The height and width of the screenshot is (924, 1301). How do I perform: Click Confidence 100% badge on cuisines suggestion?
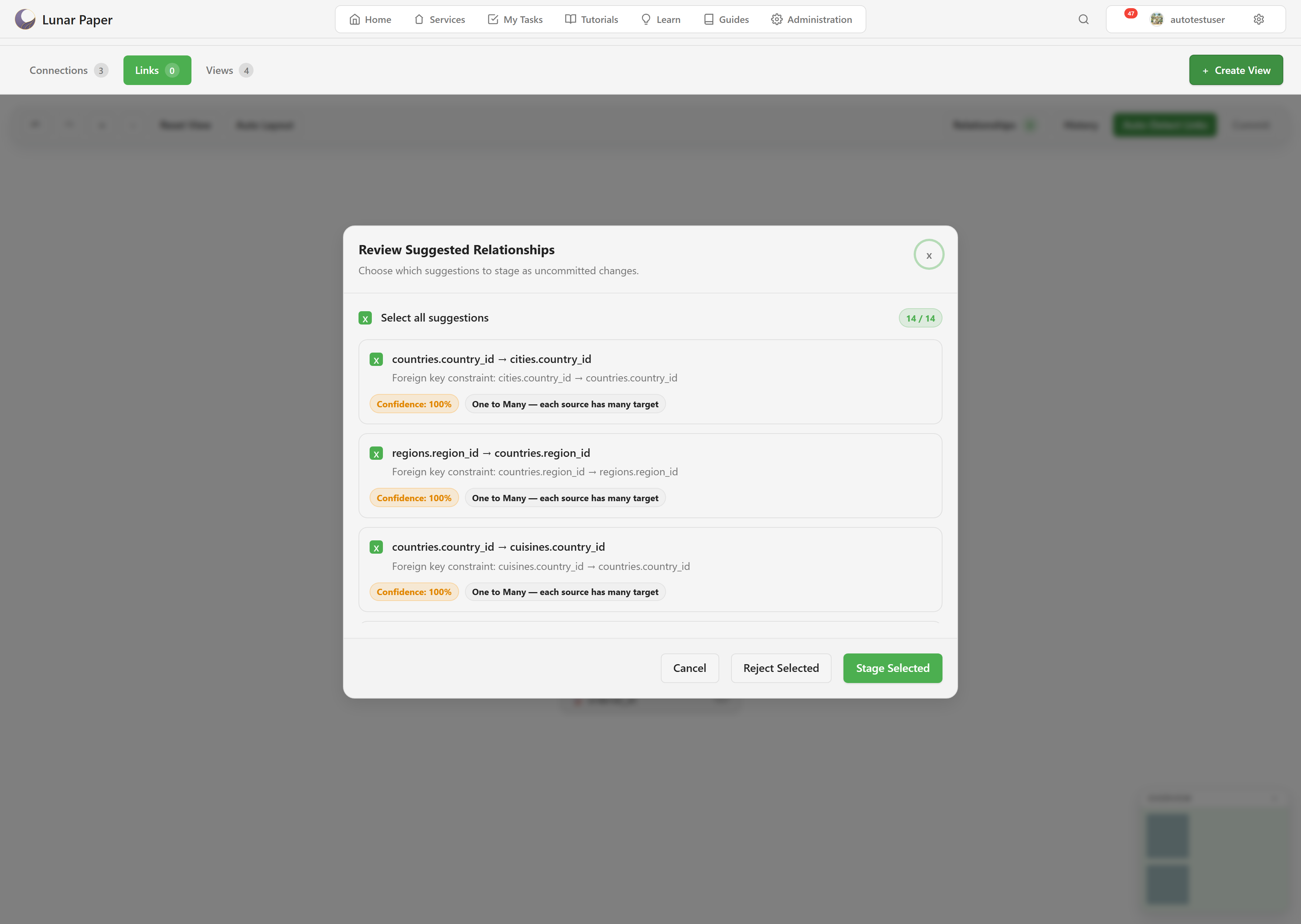click(x=414, y=592)
